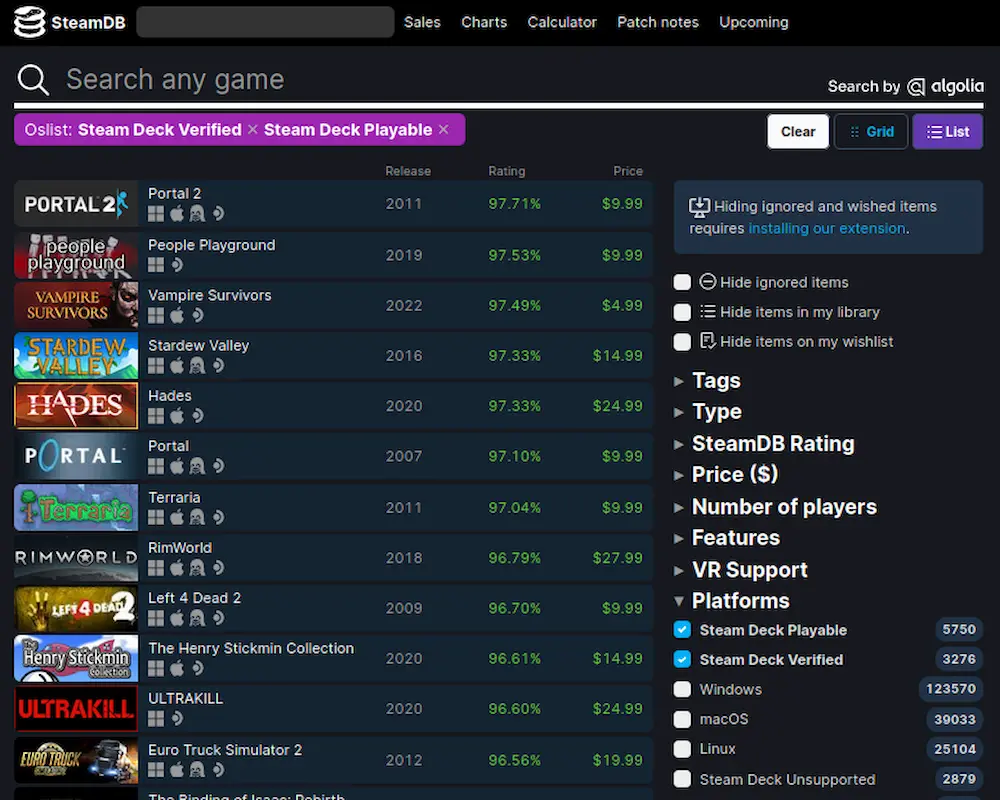This screenshot has height=800, width=1000.
Task: Click Linux icon in Stardew Valley row
Action: [197, 366]
